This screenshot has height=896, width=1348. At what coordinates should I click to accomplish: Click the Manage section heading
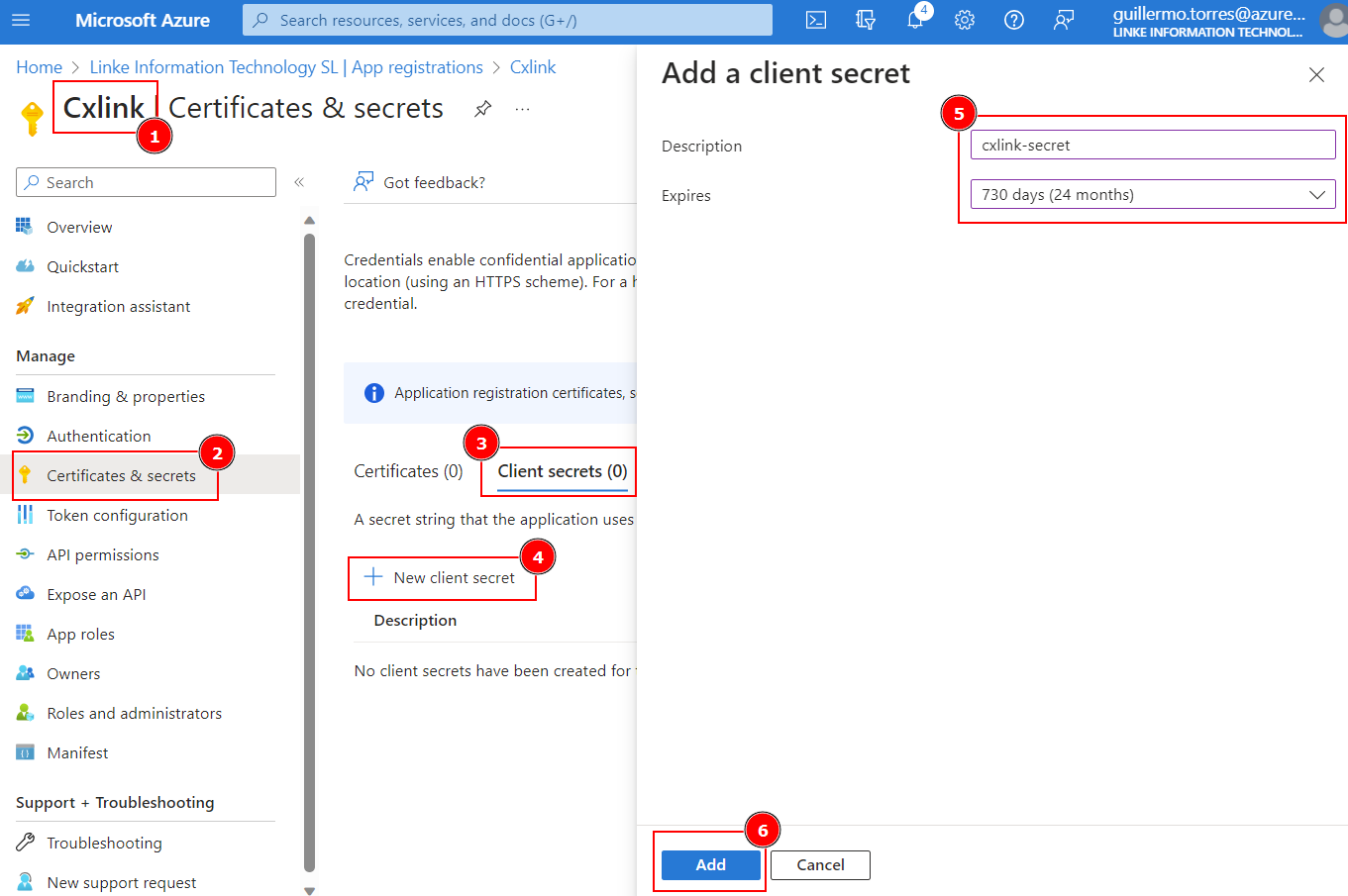46,356
